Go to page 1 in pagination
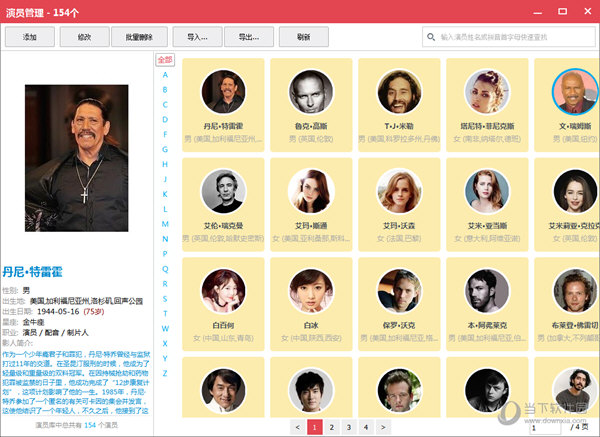 pos(315,427)
